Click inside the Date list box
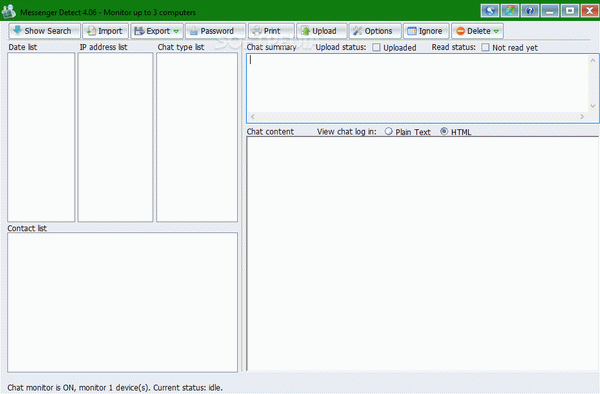The image size is (600, 394). 41,137
